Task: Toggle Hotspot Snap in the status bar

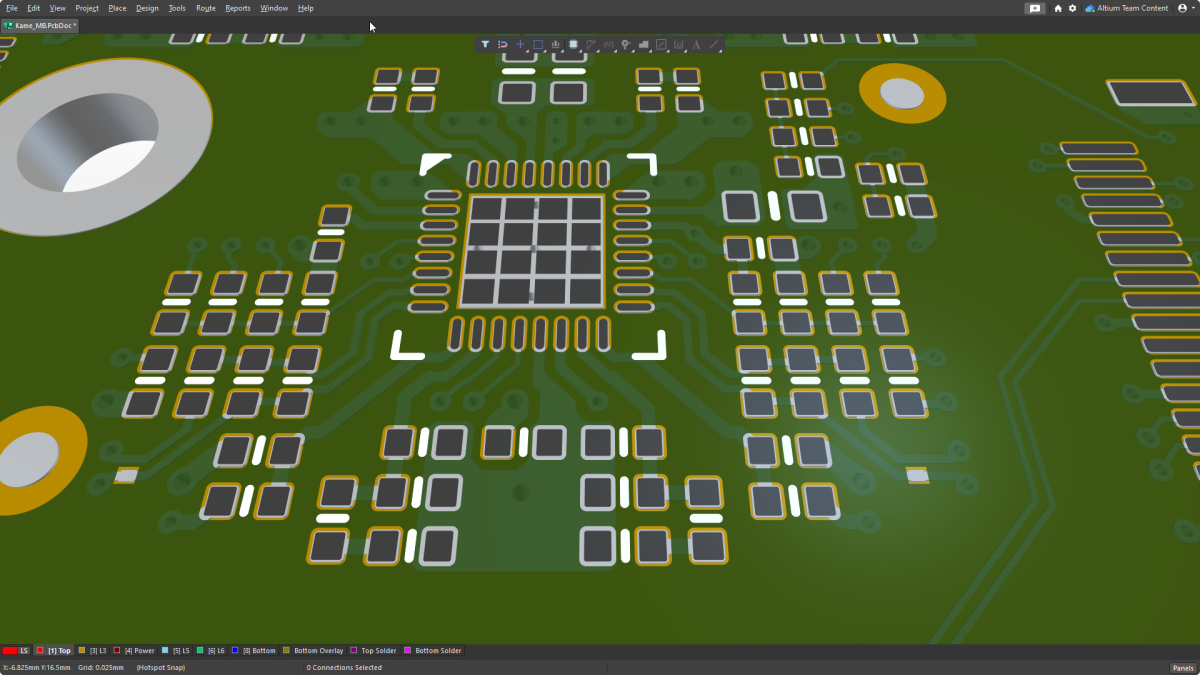Action: 160,667
